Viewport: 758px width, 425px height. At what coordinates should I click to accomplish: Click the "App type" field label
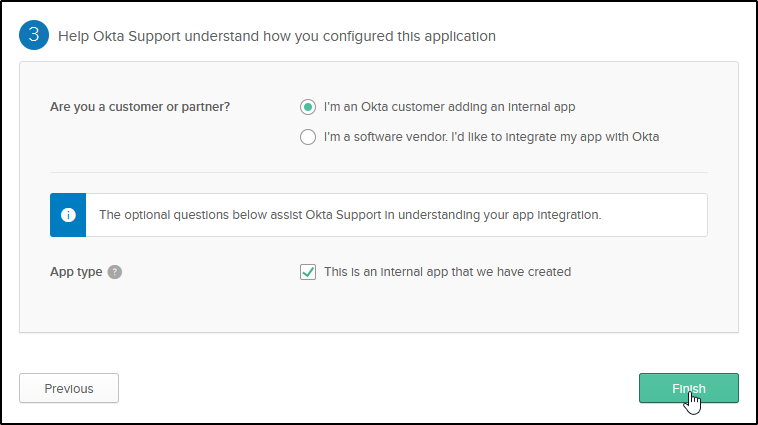pos(76,272)
